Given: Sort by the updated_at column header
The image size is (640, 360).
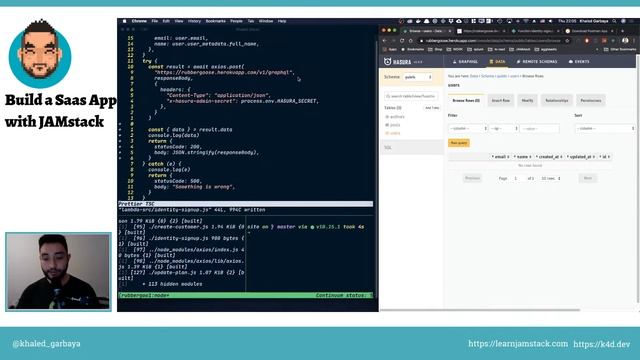Looking at the screenshot, I should [x=581, y=157].
